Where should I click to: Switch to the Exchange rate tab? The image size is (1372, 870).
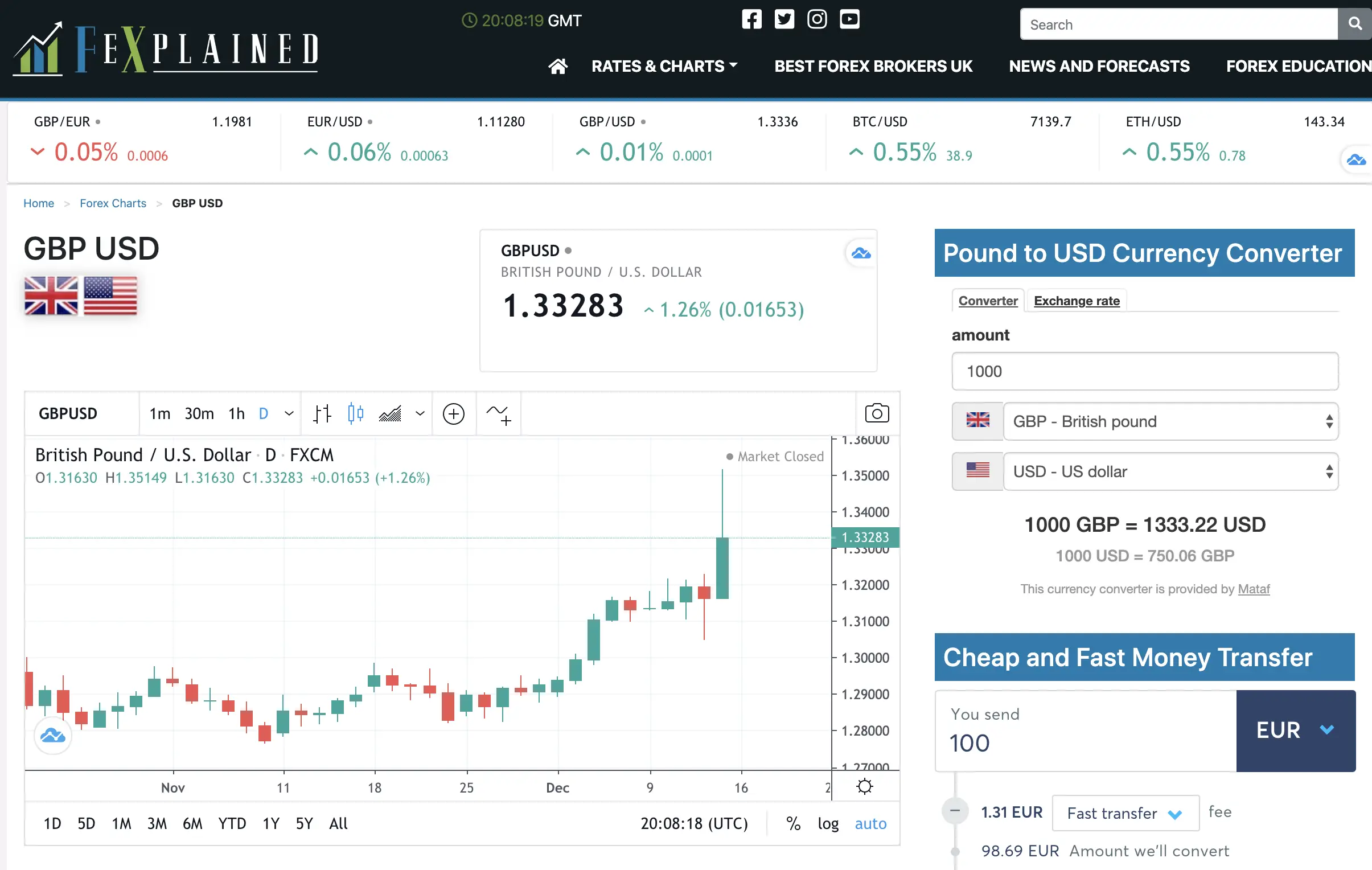pos(1077,301)
